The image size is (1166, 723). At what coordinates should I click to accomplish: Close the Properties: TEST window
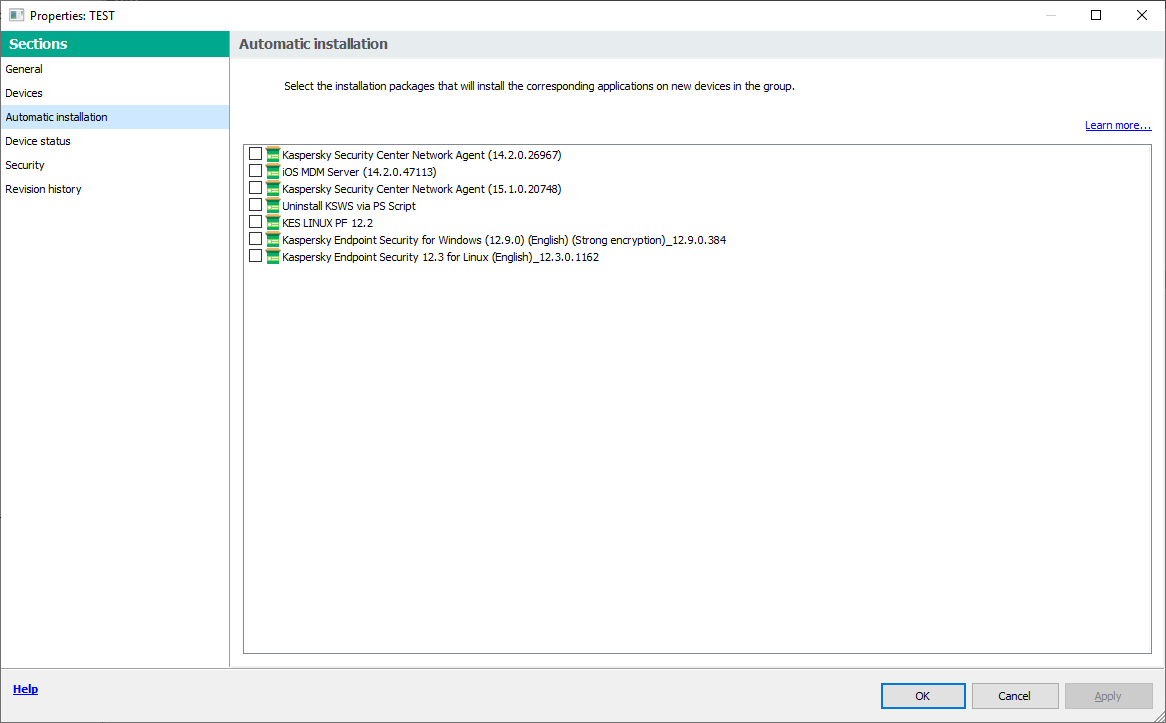(1141, 15)
